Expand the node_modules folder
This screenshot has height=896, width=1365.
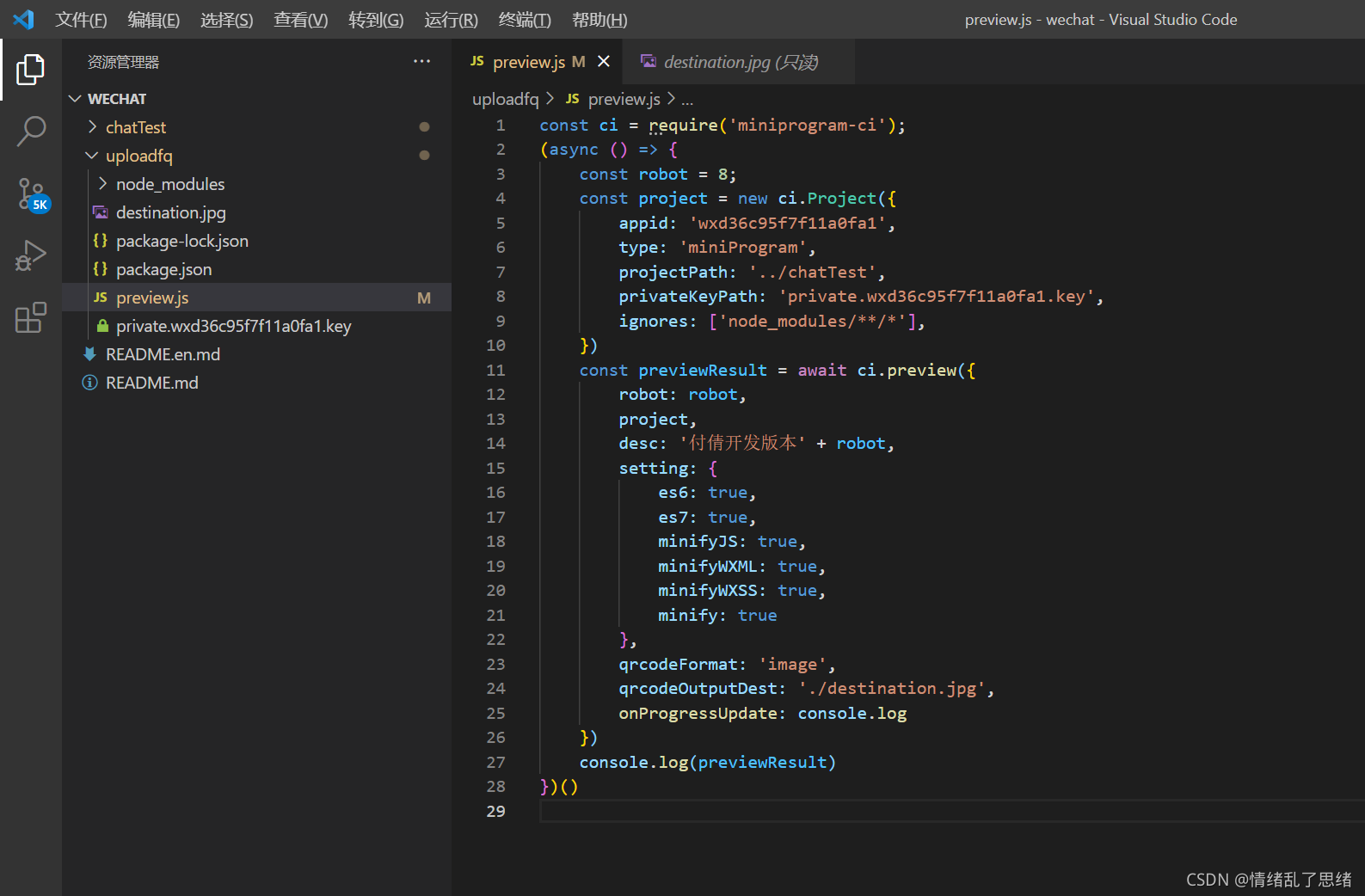(102, 184)
